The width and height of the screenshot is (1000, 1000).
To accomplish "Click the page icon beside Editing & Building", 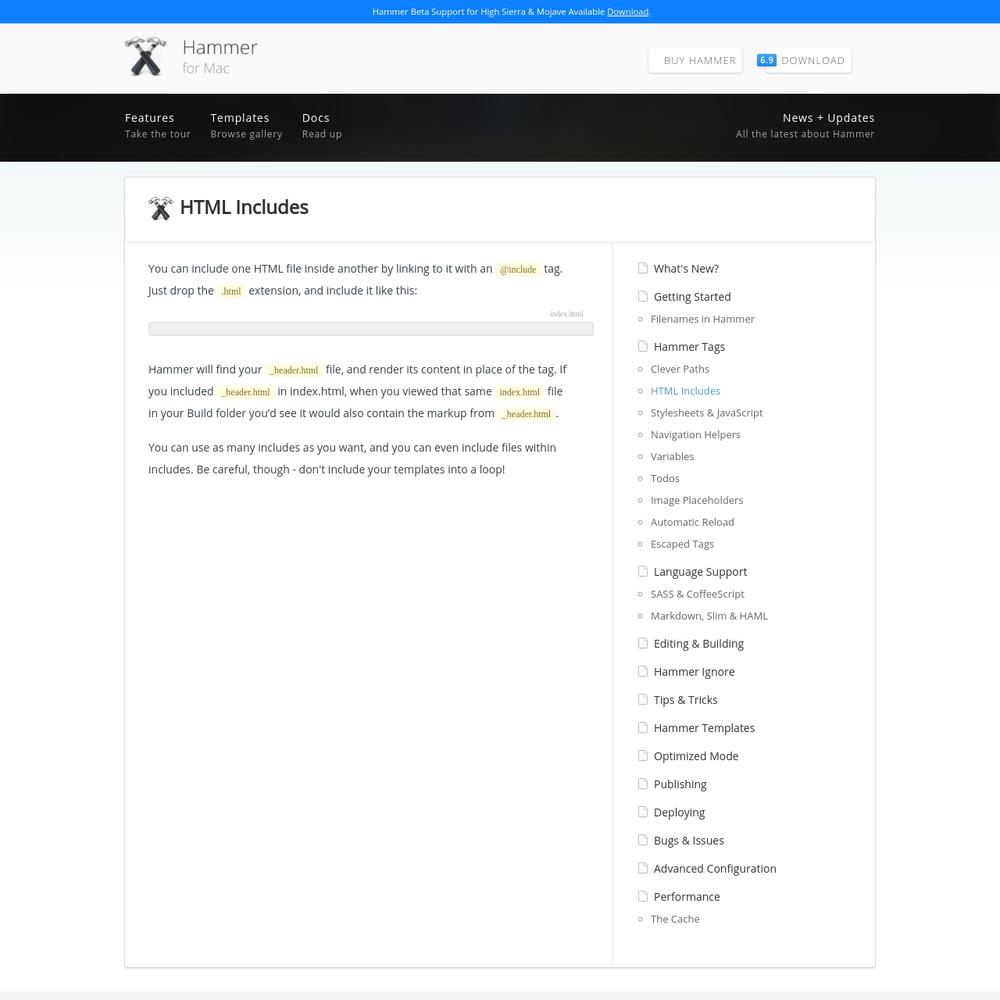I will pos(643,643).
